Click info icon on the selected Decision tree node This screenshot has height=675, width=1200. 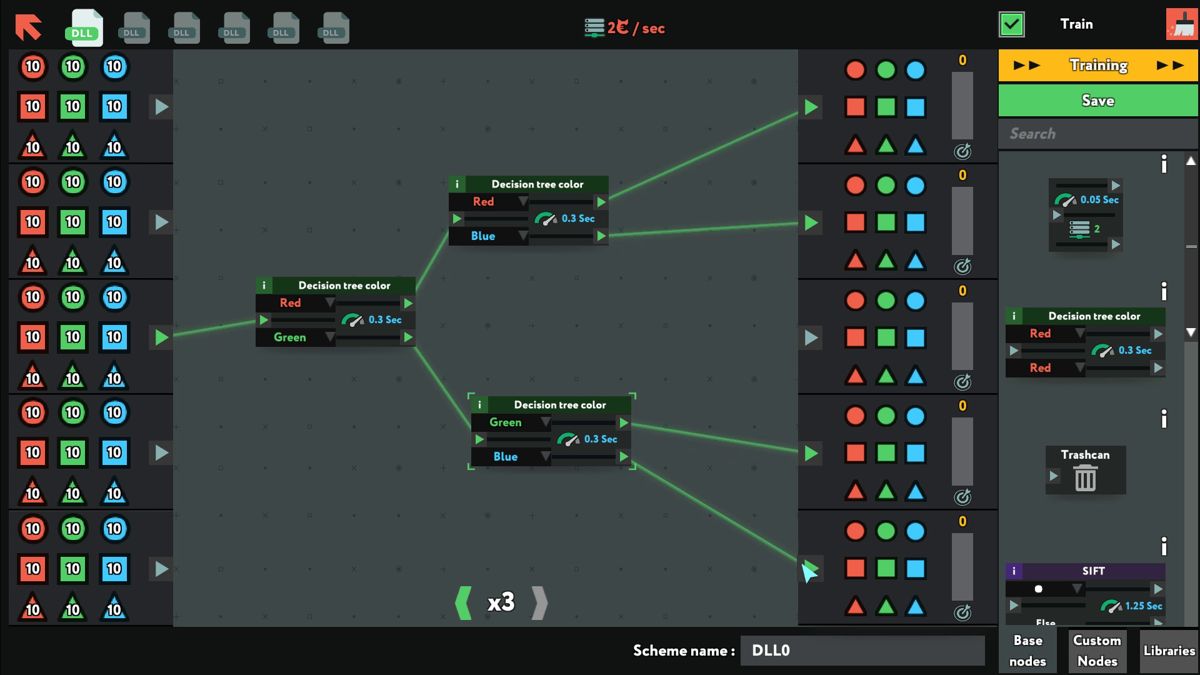pyautogui.click(x=479, y=405)
